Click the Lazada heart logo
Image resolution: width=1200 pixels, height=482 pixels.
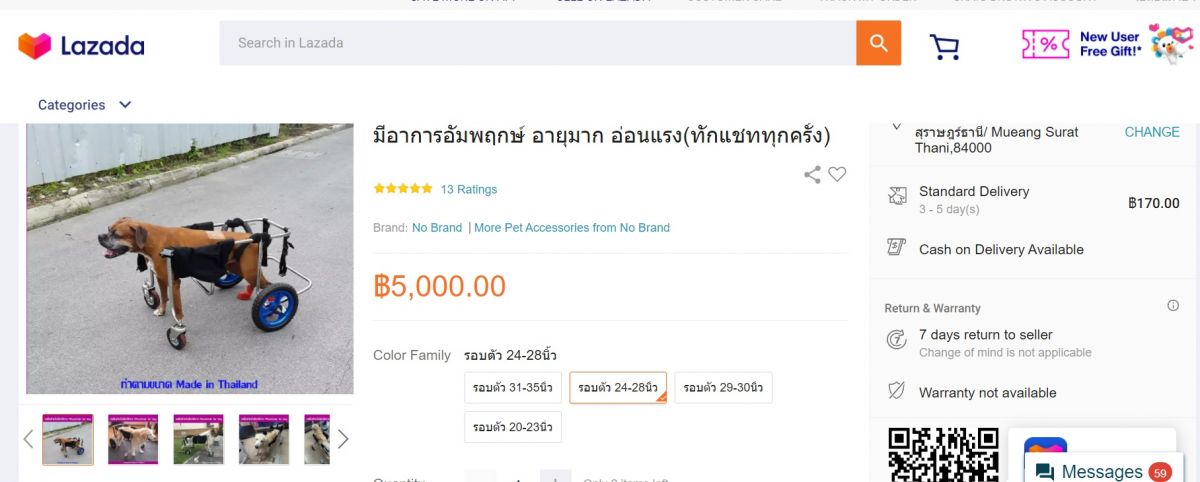tap(35, 45)
